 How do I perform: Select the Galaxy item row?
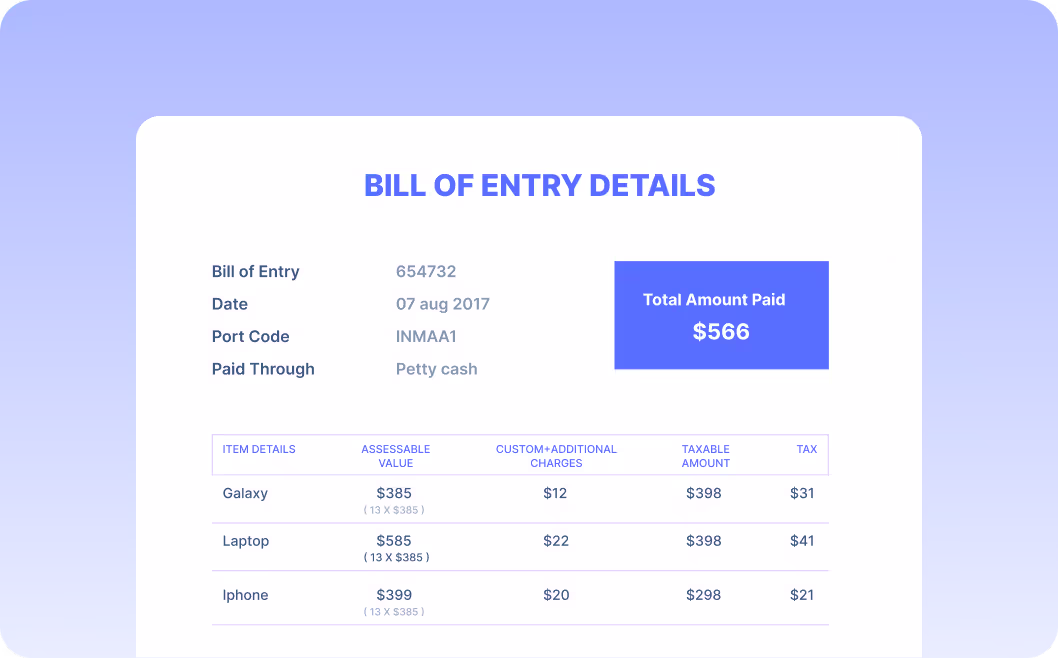click(x=520, y=499)
